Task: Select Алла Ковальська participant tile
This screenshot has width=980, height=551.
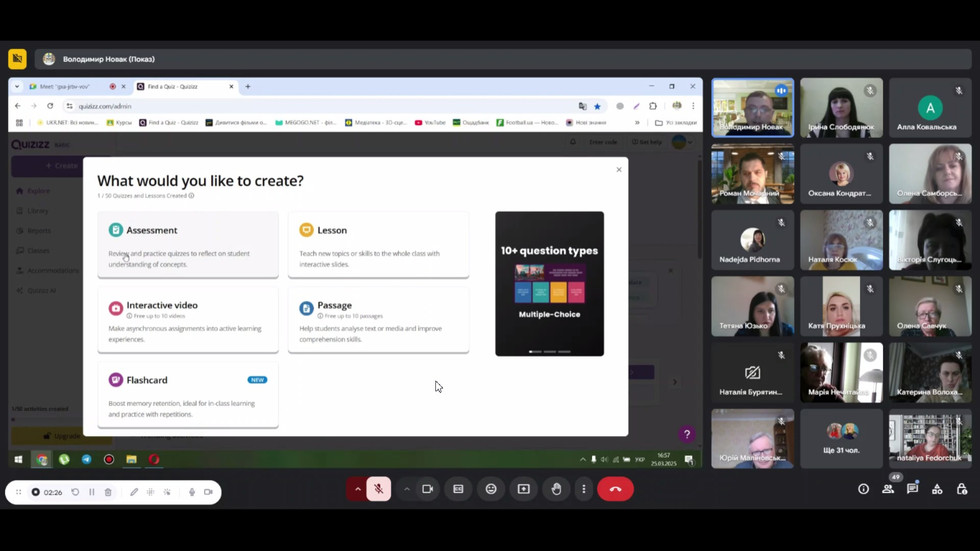Action: (x=930, y=107)
